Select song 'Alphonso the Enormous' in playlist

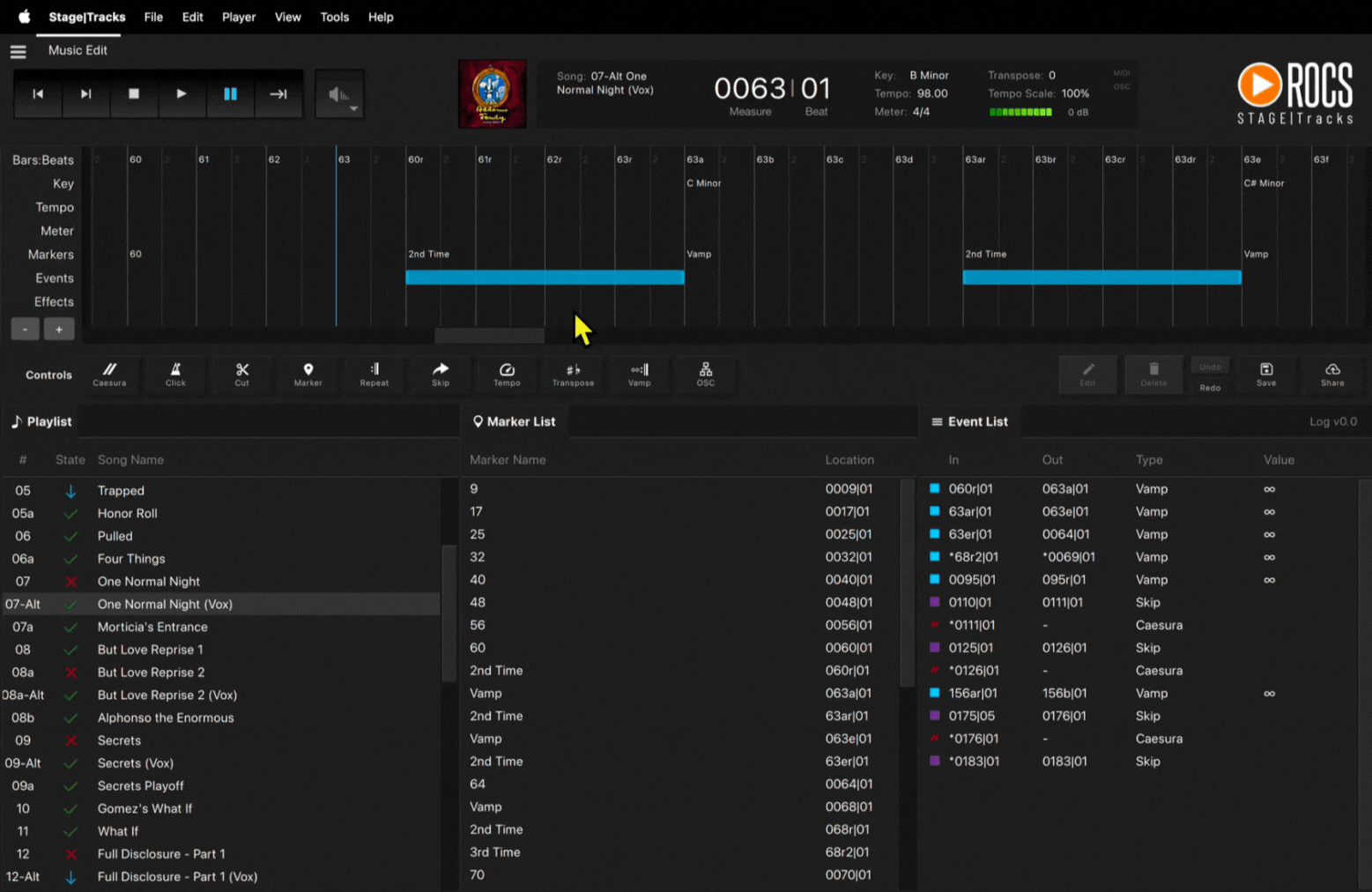(x=220, y=717)
